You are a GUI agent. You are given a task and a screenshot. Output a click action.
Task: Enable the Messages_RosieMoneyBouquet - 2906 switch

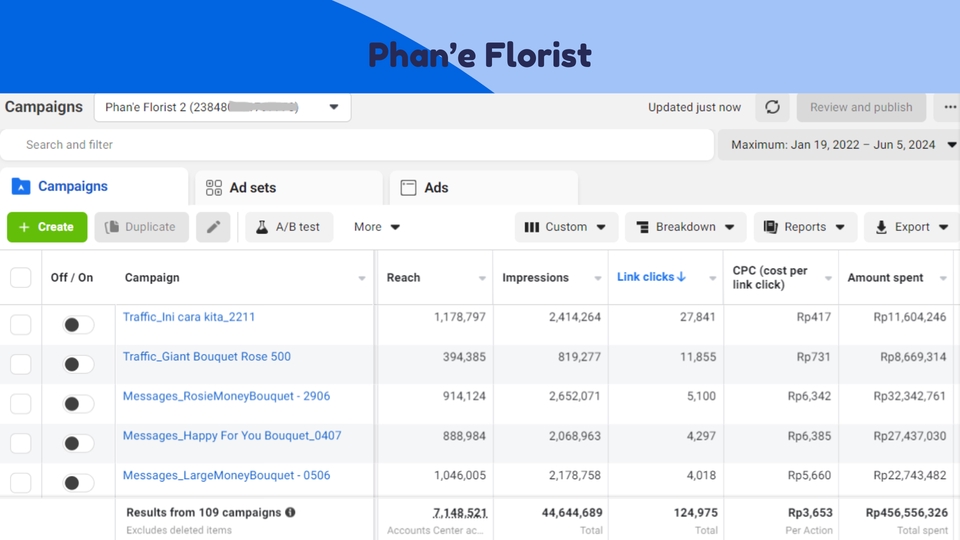pos(78,404)
